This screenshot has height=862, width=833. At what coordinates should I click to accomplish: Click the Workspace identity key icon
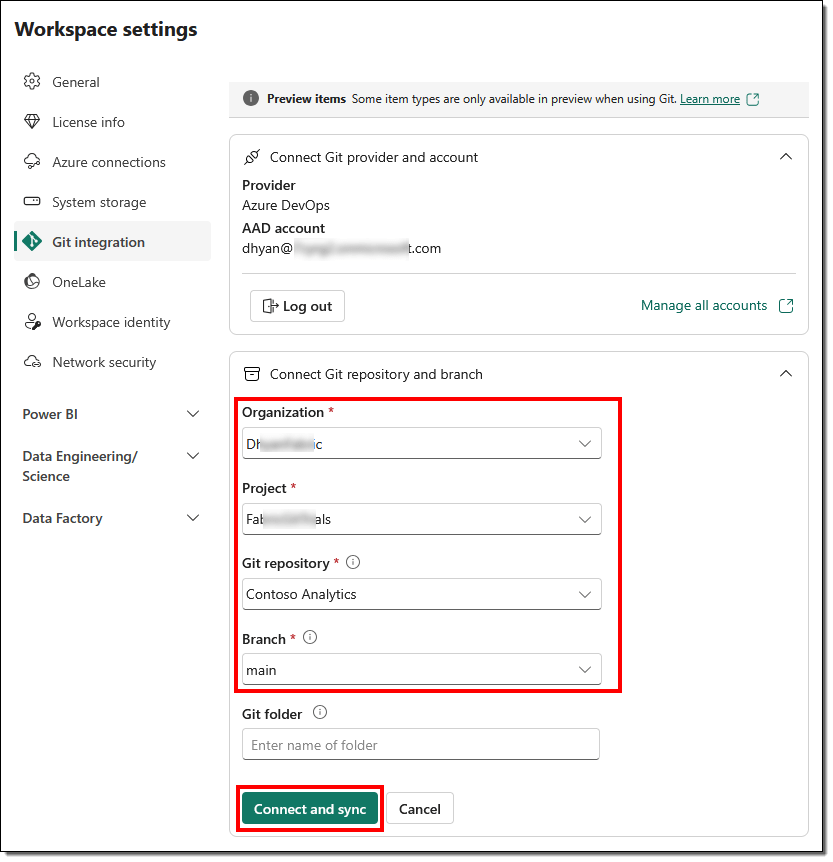coord(32,322)
